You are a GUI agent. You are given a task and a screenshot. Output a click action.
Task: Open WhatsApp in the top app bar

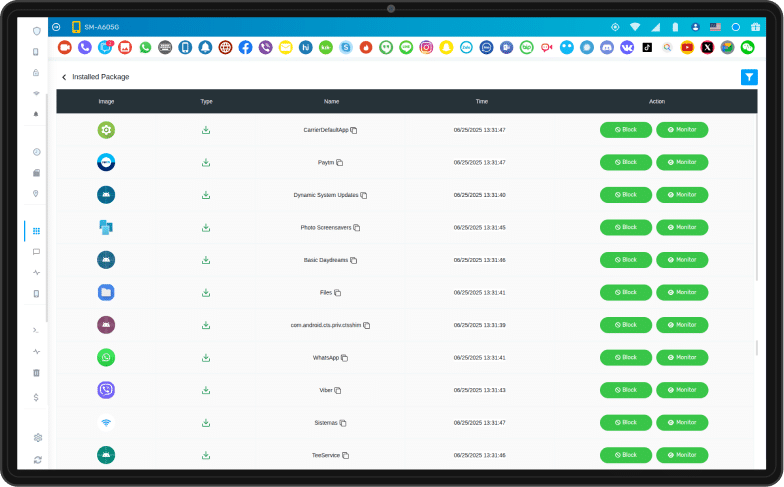[x=145, y=48]
